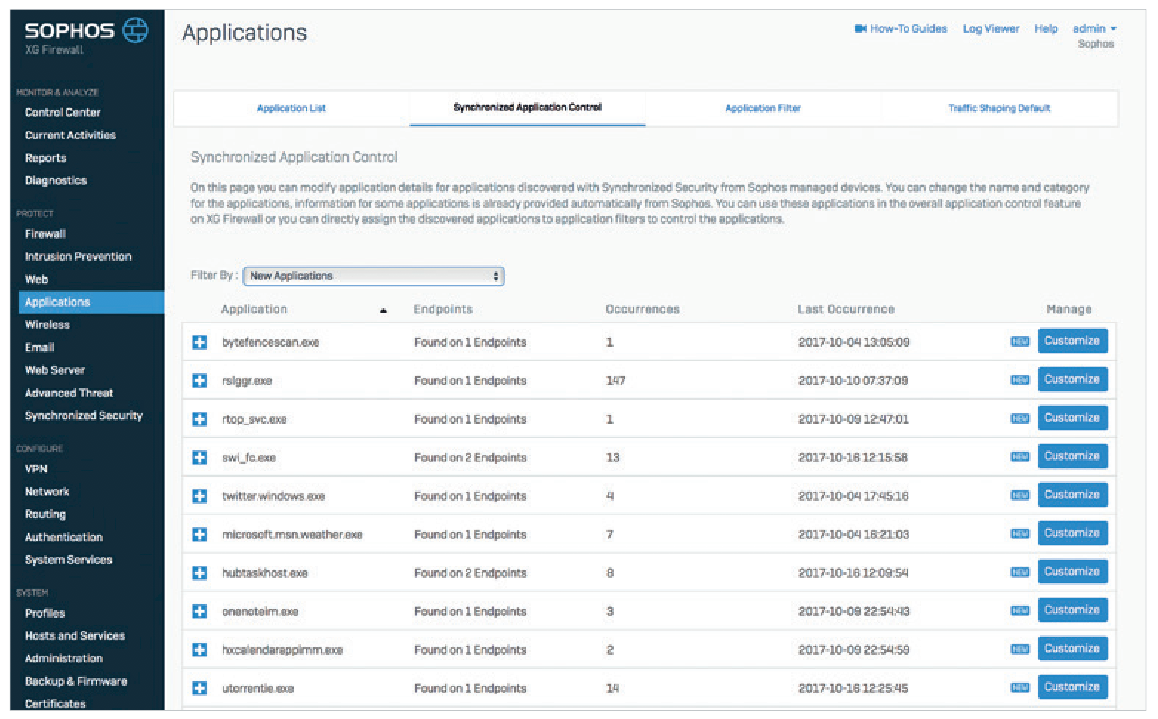Expand the utorrentie.exe row

click(x=199, y=688)
